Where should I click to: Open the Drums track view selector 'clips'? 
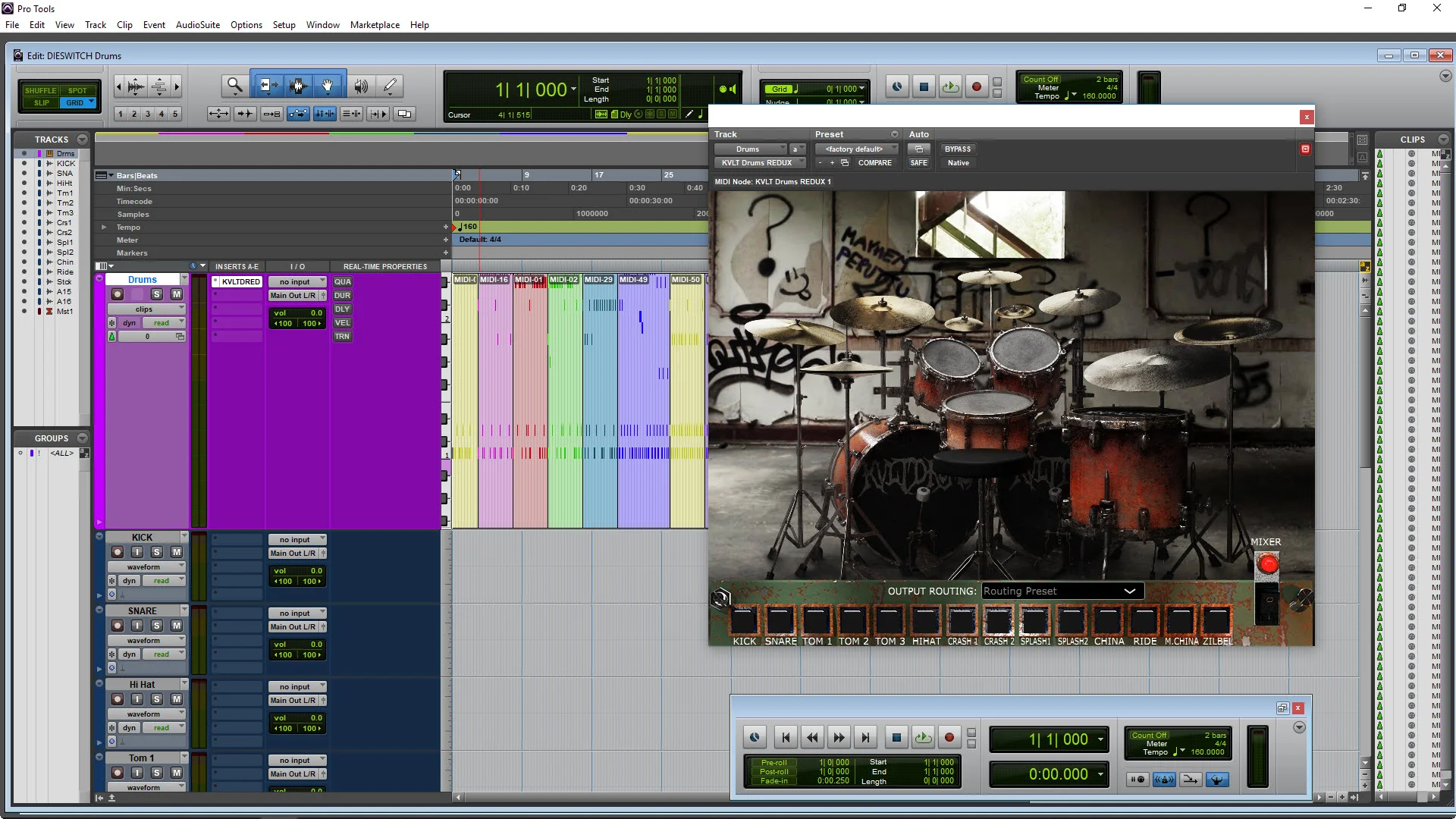[146, 309]
